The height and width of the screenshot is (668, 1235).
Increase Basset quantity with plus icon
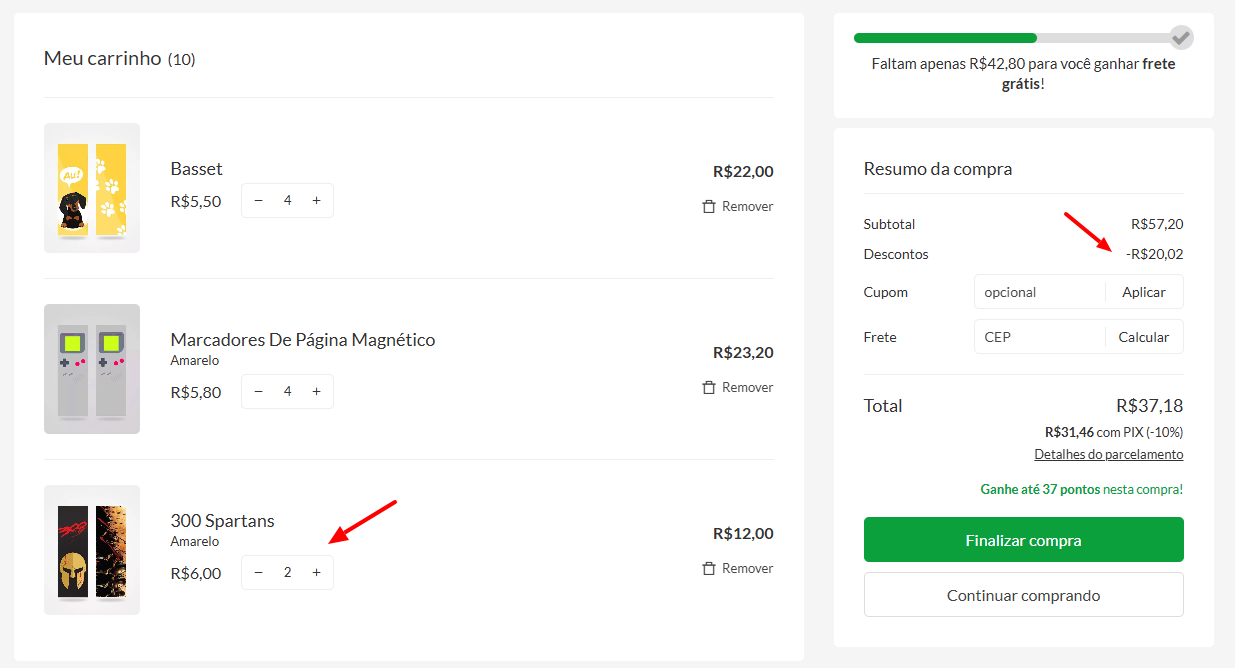316,201
